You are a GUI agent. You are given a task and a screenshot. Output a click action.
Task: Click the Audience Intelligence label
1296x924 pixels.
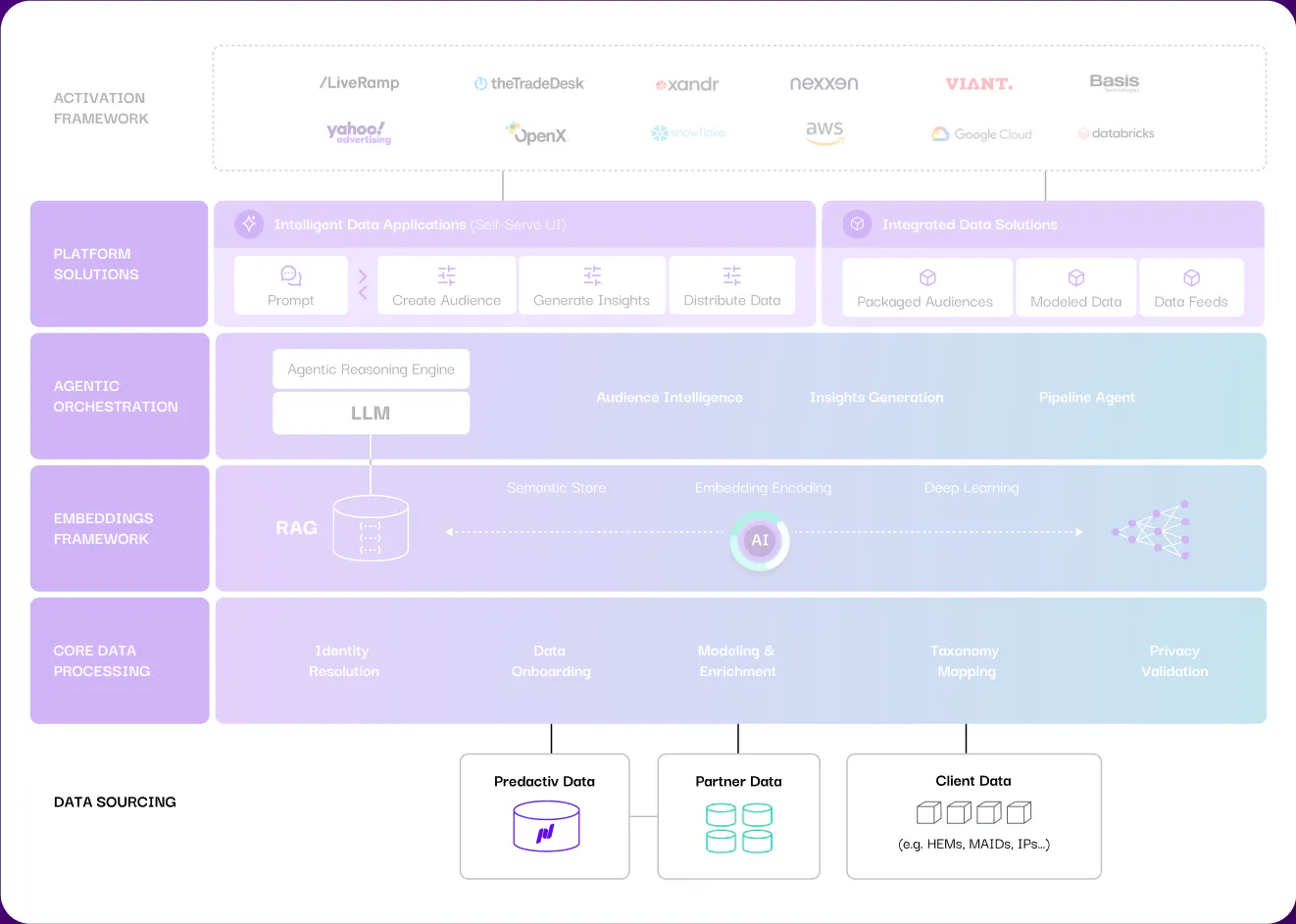[670, 397]
